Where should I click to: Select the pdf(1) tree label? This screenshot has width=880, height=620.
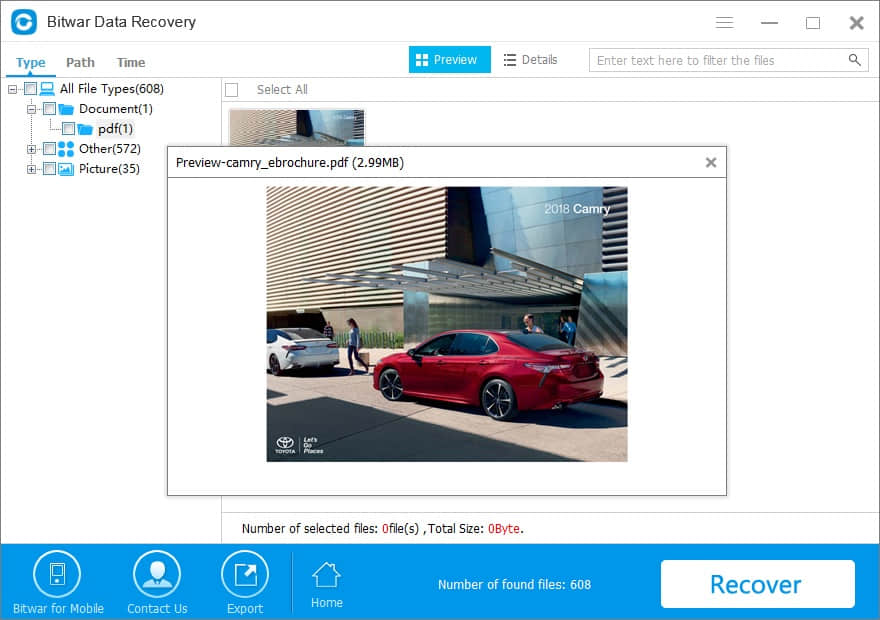[x=116, y=129]
